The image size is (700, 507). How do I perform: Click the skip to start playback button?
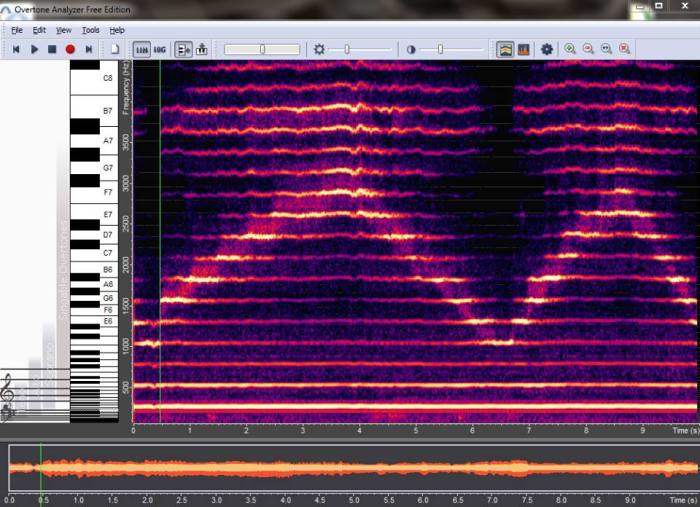16,49
